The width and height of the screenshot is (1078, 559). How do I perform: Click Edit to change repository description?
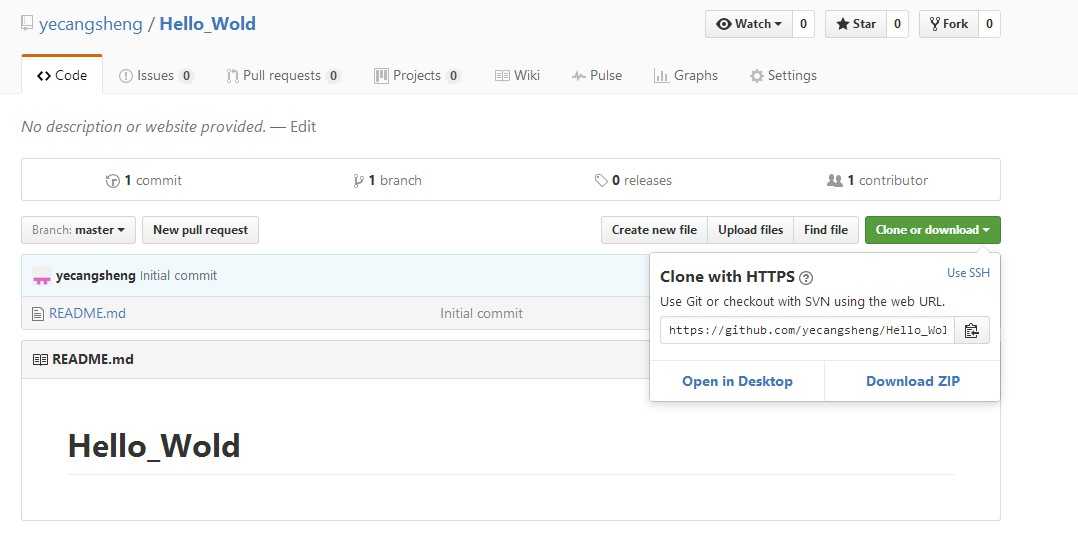point(303,127)
